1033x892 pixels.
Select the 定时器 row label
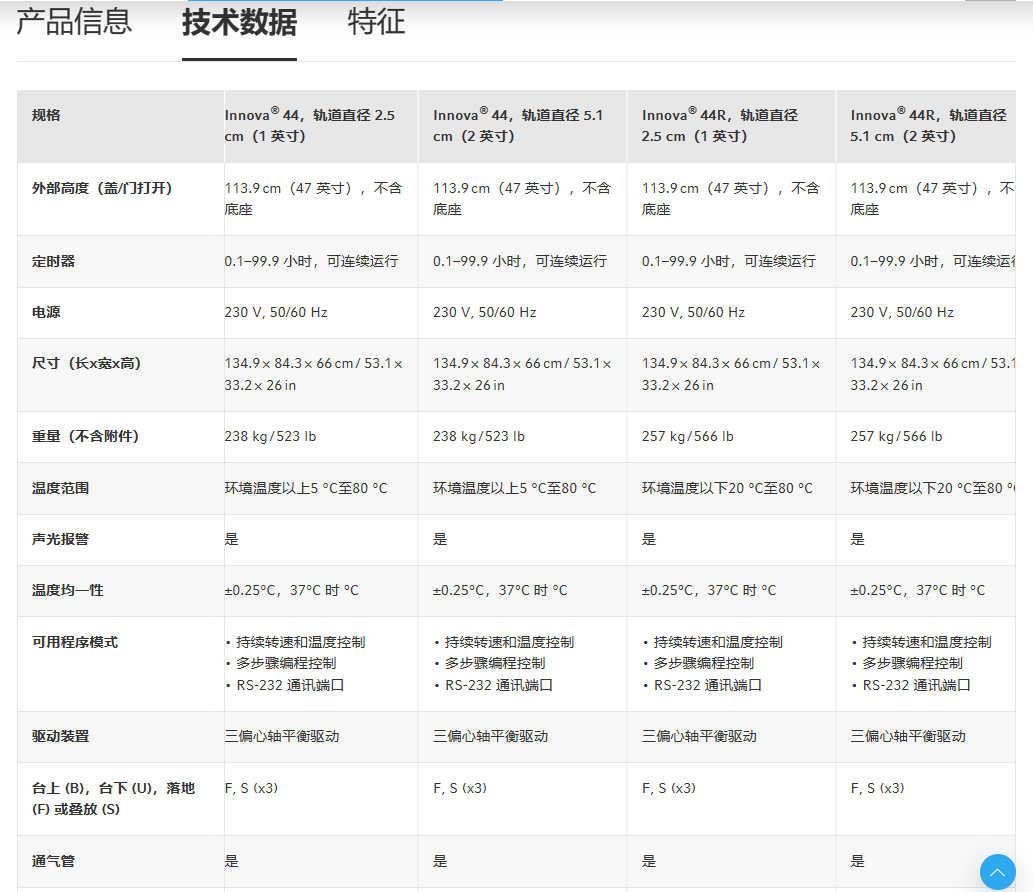tap(53, 262)
